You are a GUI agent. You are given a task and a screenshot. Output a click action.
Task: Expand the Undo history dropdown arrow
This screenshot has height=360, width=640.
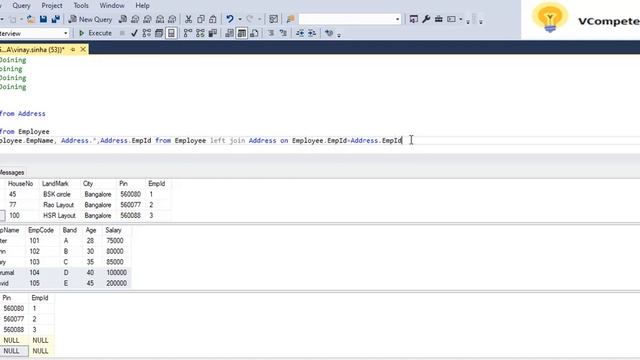click(x=240, y=19)
